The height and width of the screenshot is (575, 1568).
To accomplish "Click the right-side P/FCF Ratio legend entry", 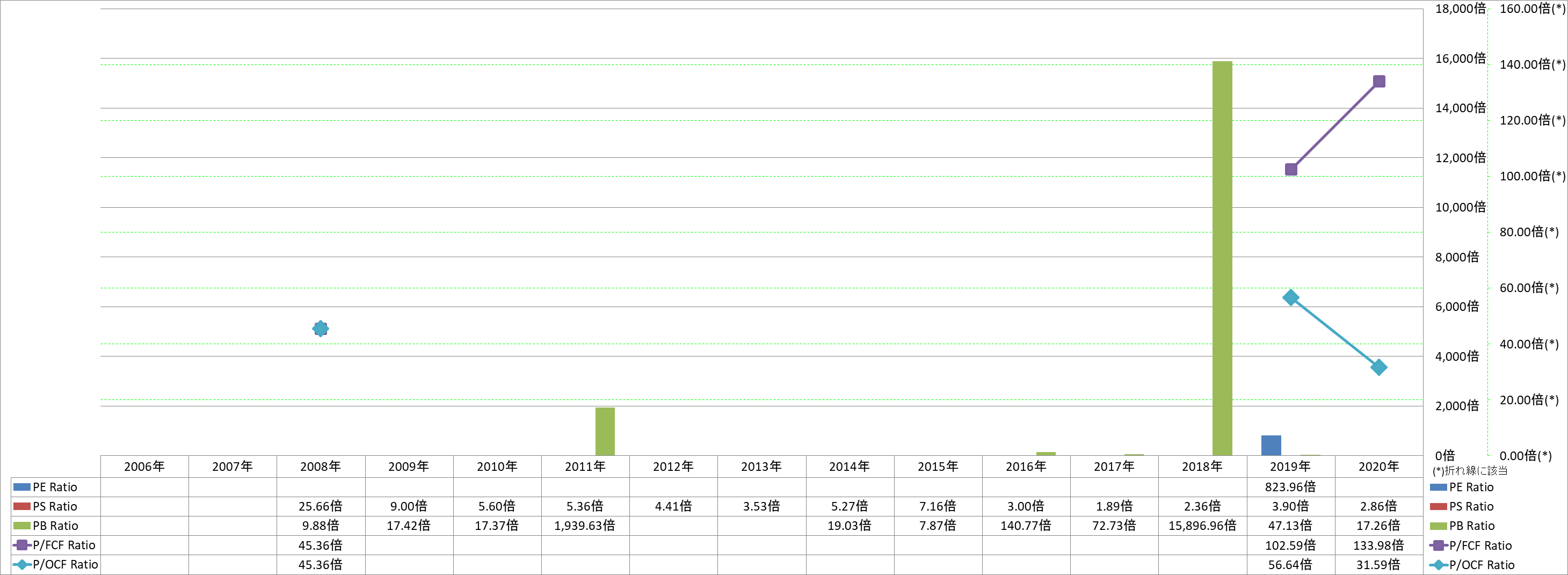I will coord(1471,545).
